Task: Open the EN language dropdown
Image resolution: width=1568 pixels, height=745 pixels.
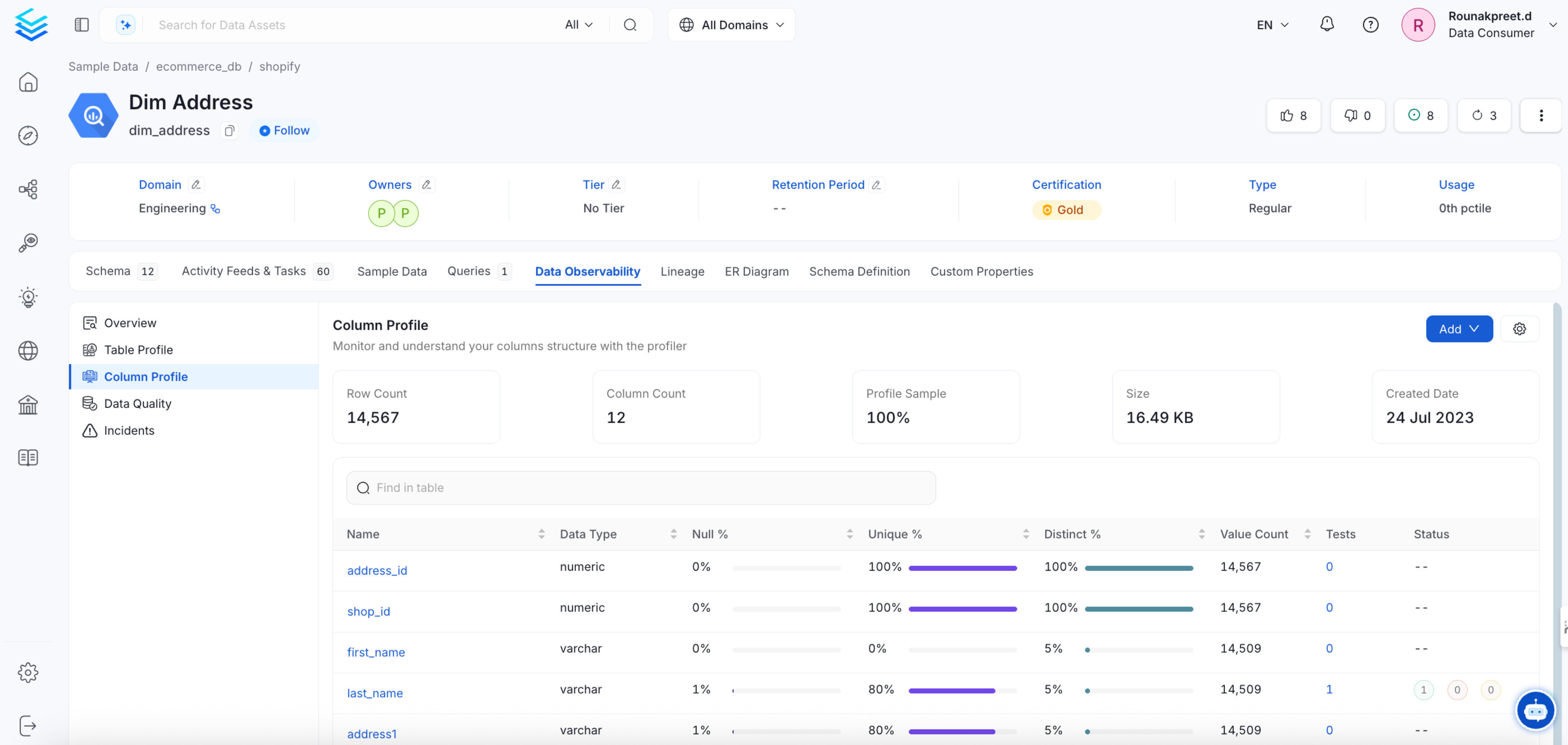Action: pos(1272,25)
